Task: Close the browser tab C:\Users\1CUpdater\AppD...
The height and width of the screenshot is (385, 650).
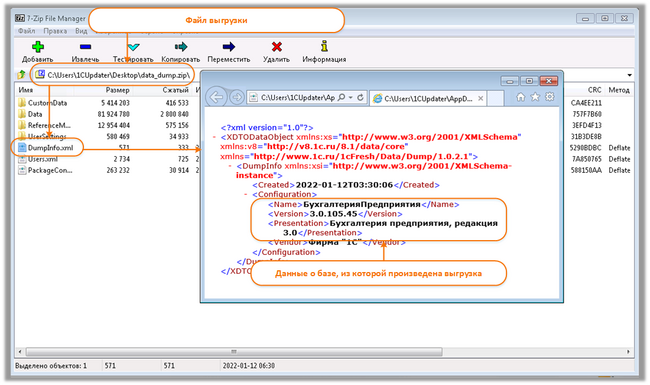Action: [480, 98]
